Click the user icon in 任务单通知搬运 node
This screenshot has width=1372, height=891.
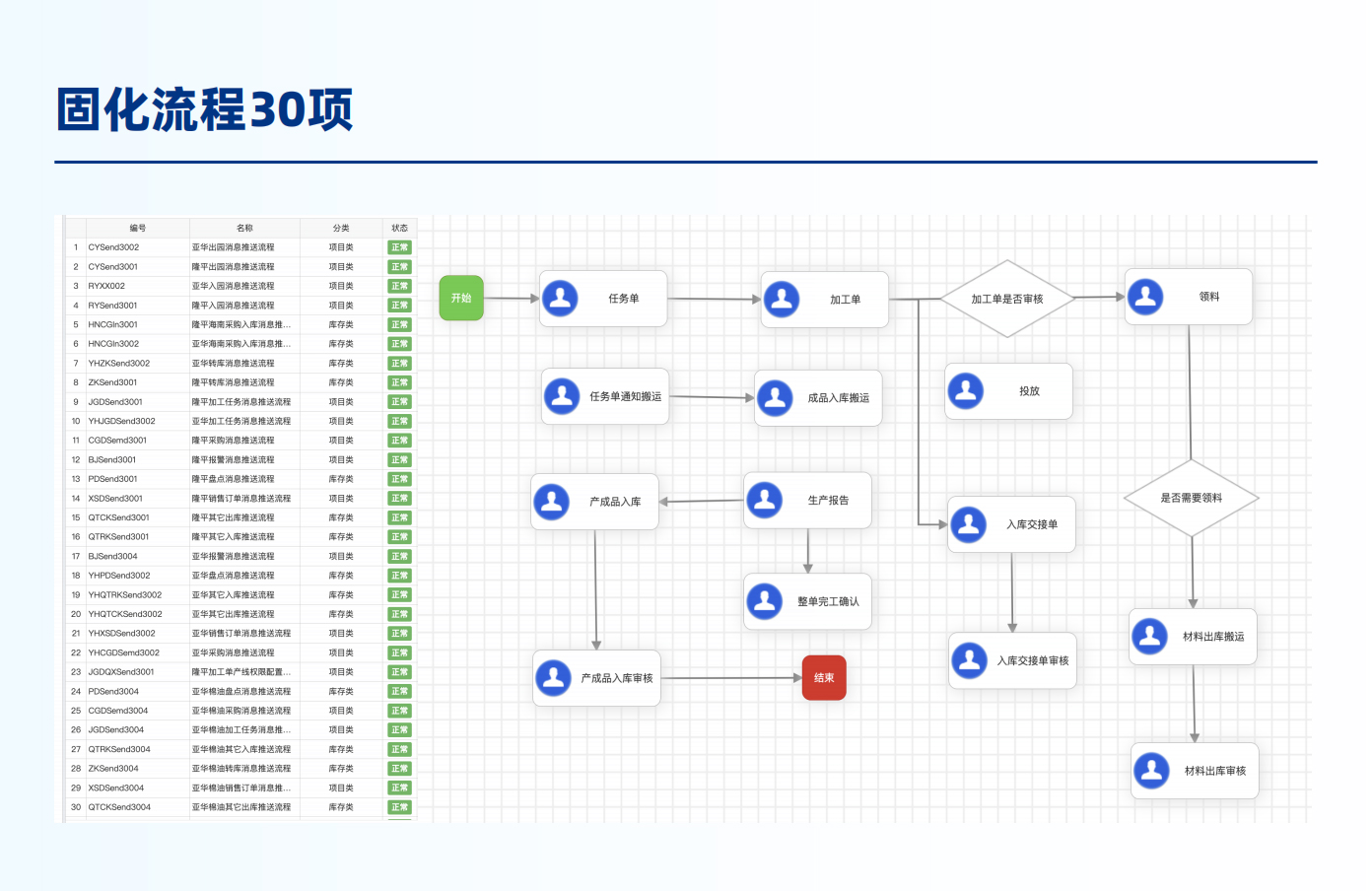click(x=562, y=396)
